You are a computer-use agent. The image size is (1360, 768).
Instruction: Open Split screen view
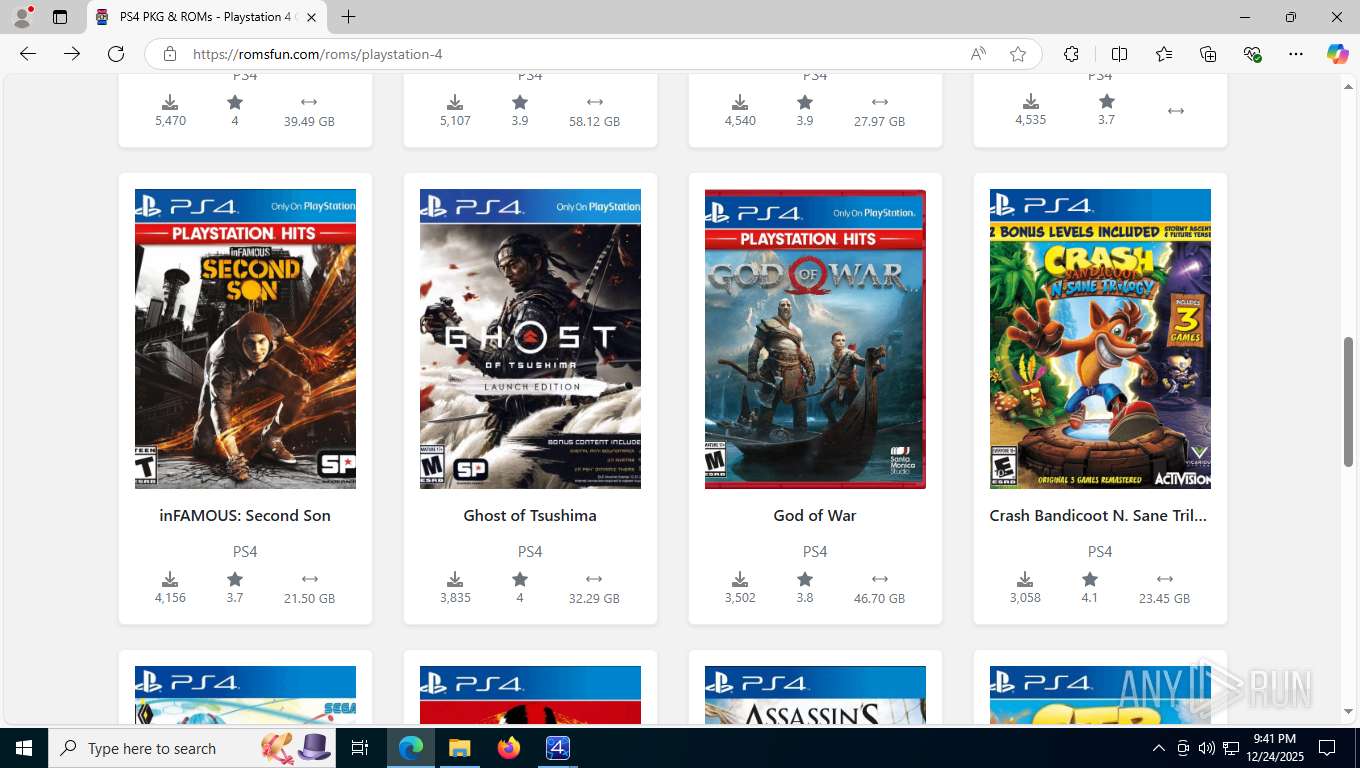(1119, 54)
